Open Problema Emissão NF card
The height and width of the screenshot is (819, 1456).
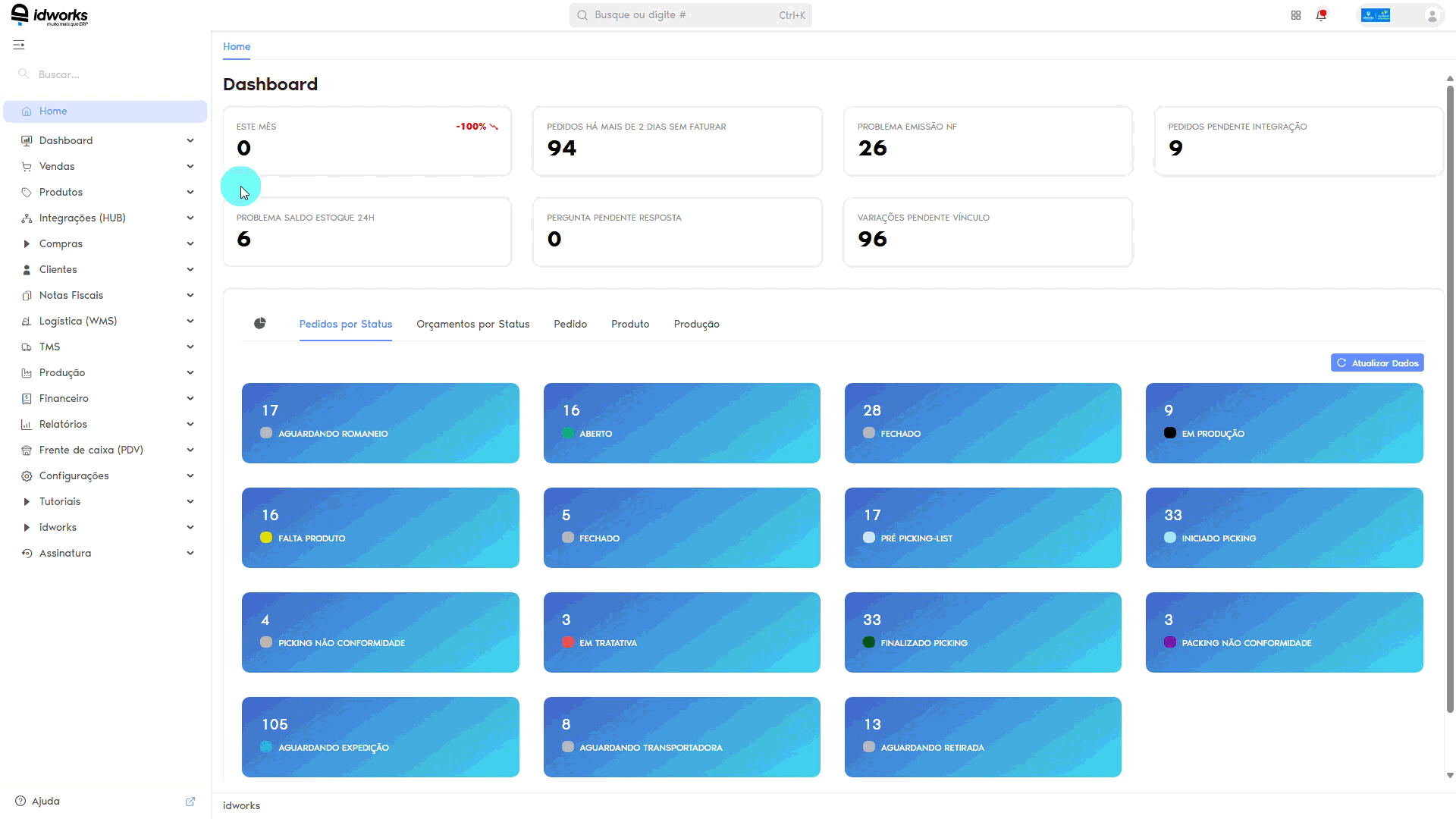[x=988, y=141]
